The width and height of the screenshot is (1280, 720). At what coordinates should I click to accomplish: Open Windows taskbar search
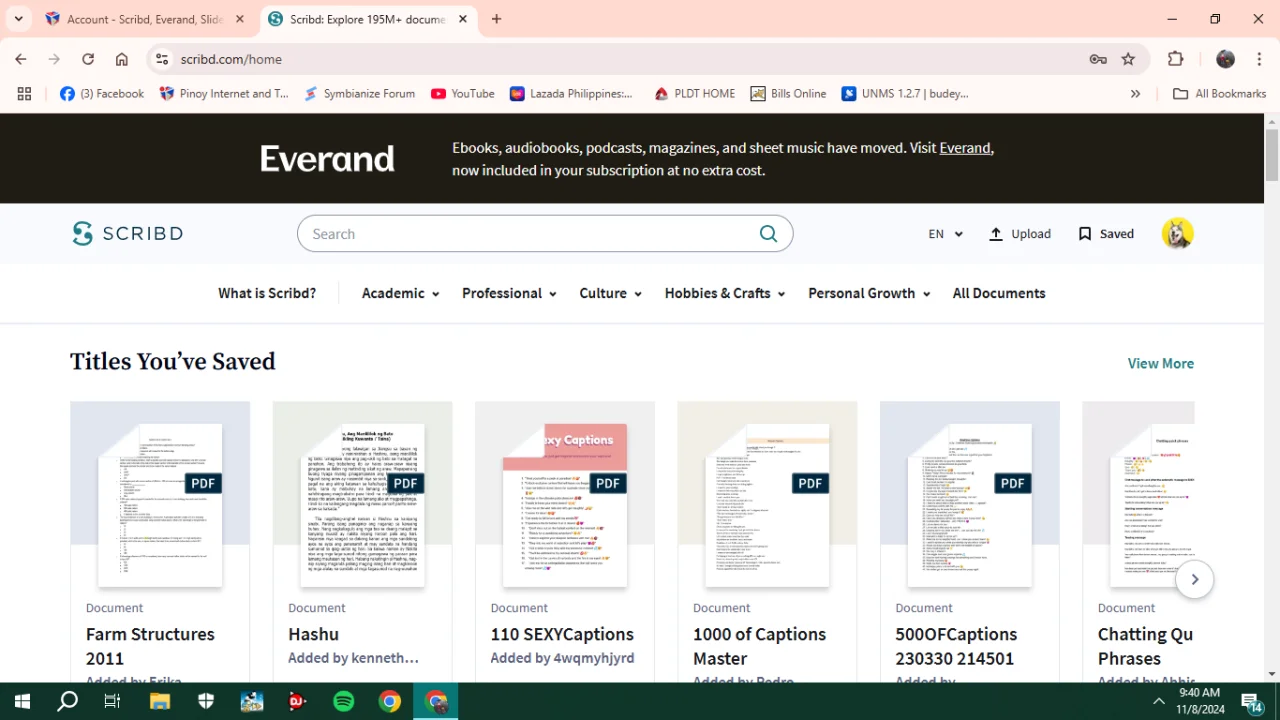click(68, 701)
